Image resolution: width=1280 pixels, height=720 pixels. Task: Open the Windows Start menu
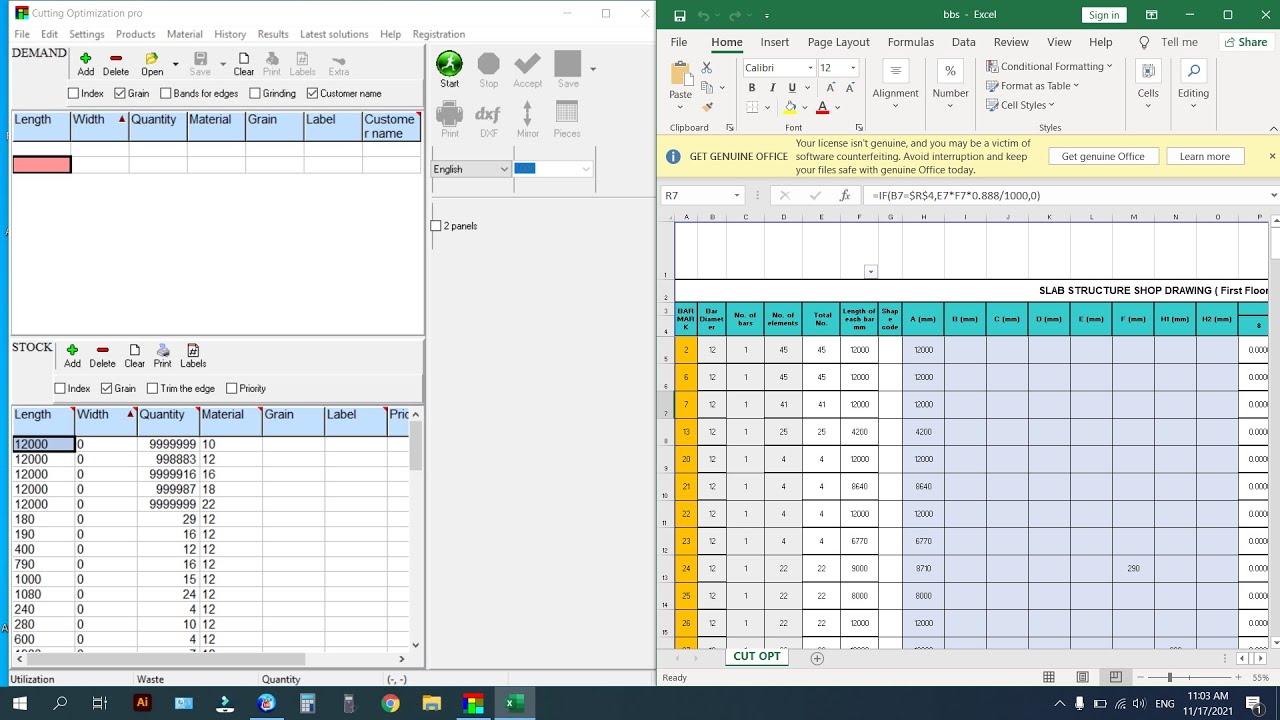click(20, 703)
